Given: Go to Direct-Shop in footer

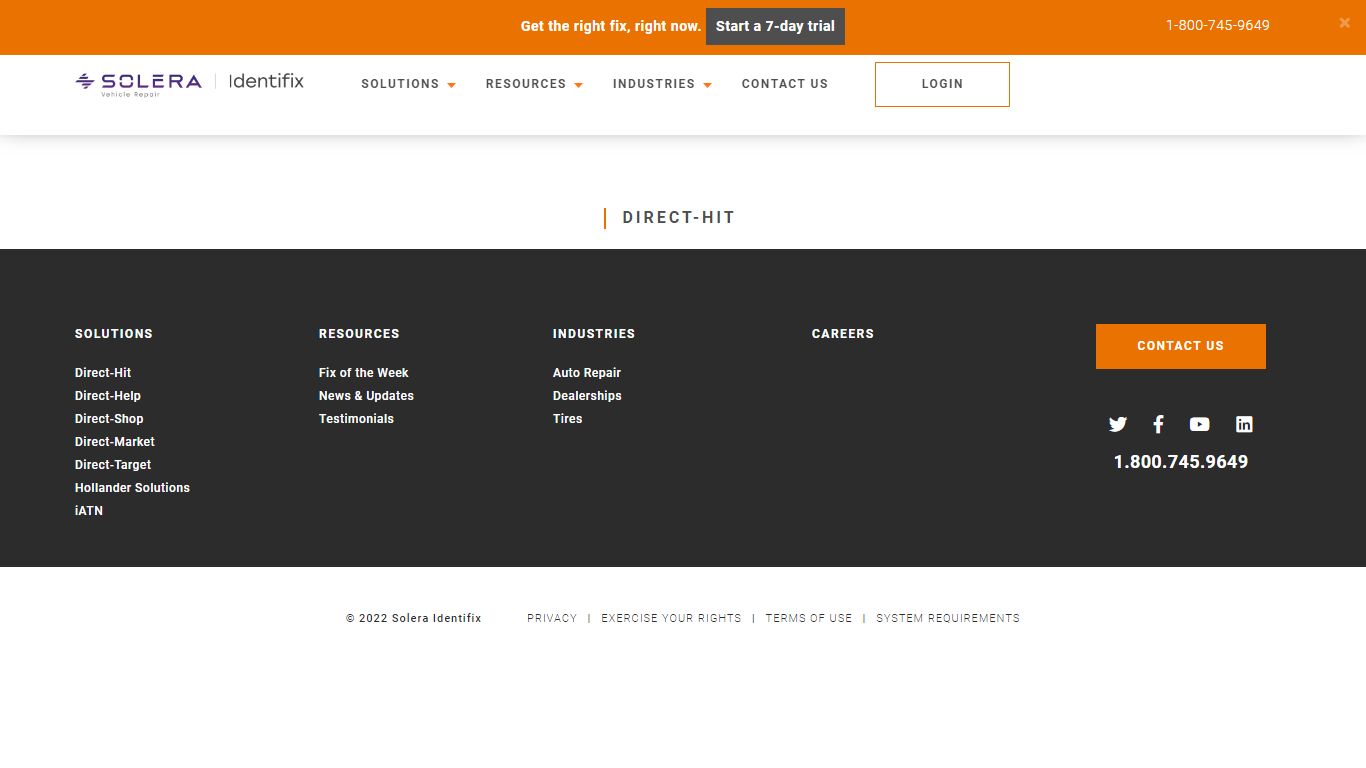Looking at the screenshot, I should pos(109,419).
